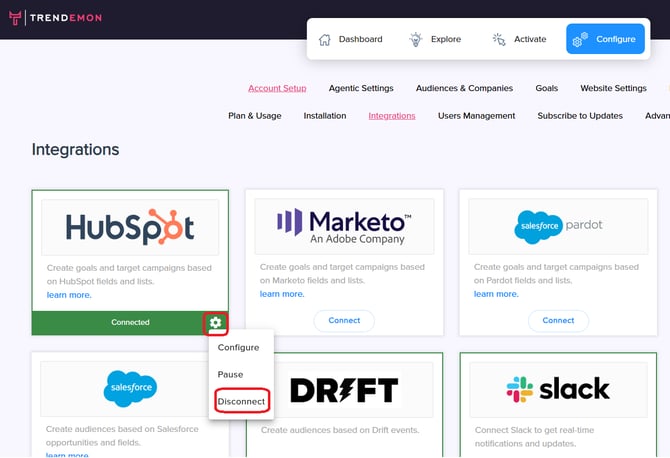Click the HubSpot logo card image
Image resolution: width=670 pixels, height=458 pixels.
(x=130, y=227)
